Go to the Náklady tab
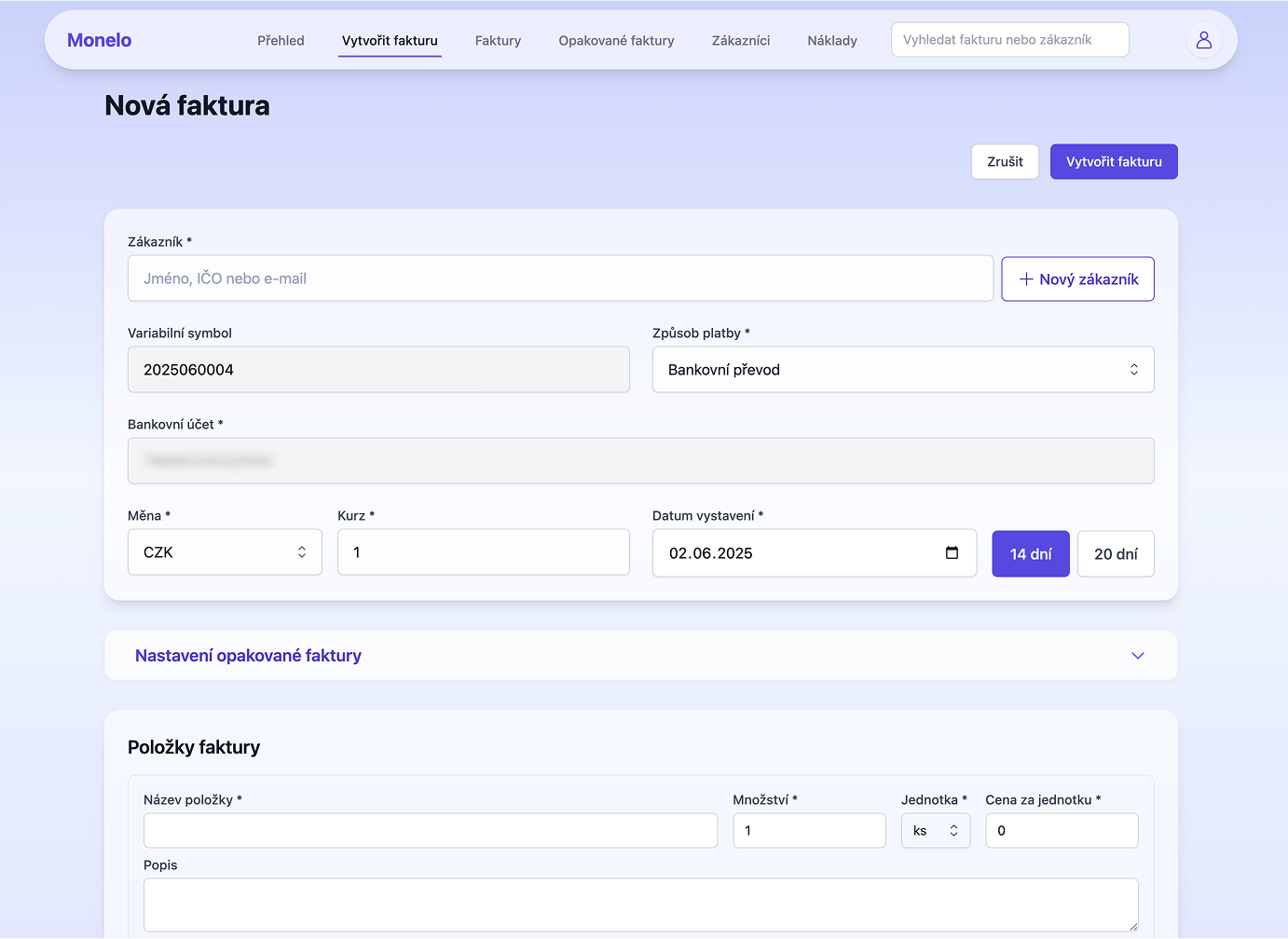Image resolution: width=1288 pixels, height=939 pixels. click(x=832, y=41)
